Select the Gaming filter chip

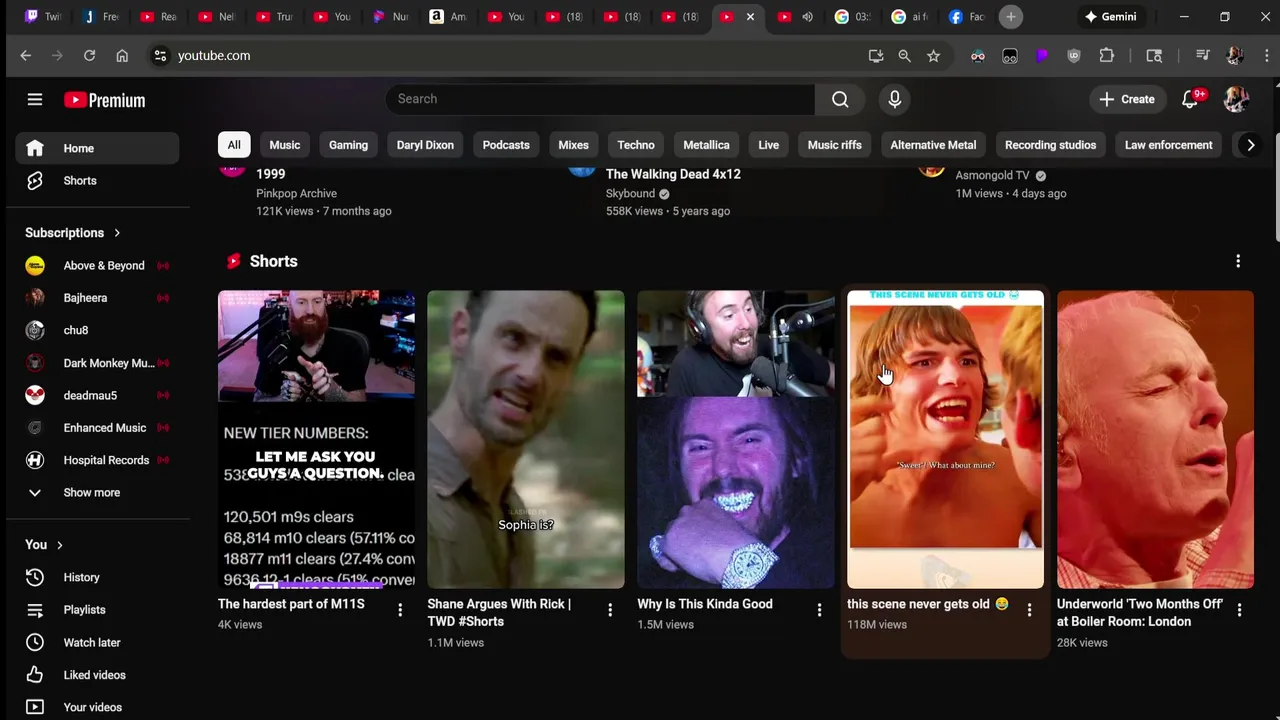[348, 145]
